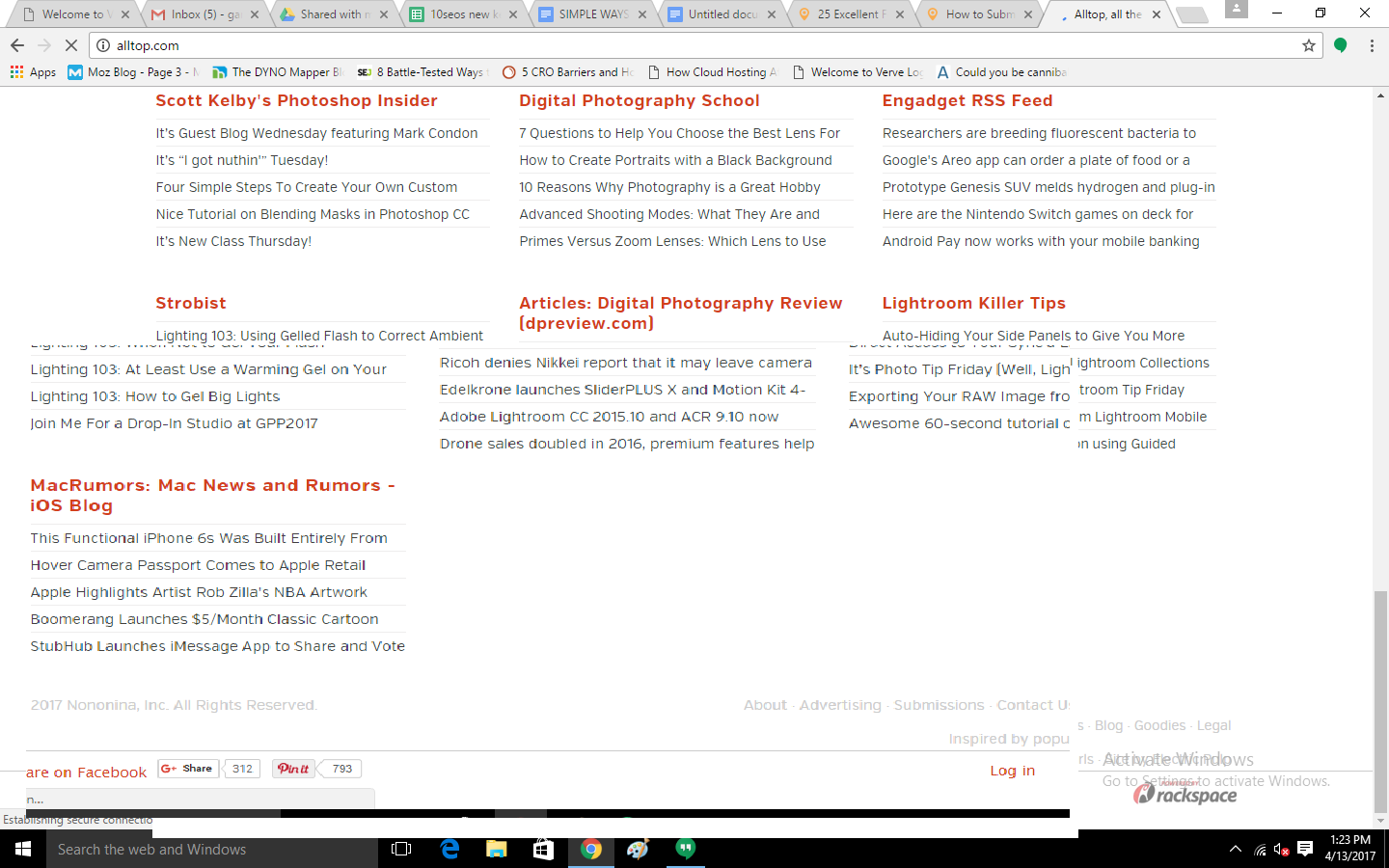This screenshot has height=868, width=1389.
Task: Read 'How to Create Portraits with a Black Background'
Action: pyautogui.click(x=675, y=160)
